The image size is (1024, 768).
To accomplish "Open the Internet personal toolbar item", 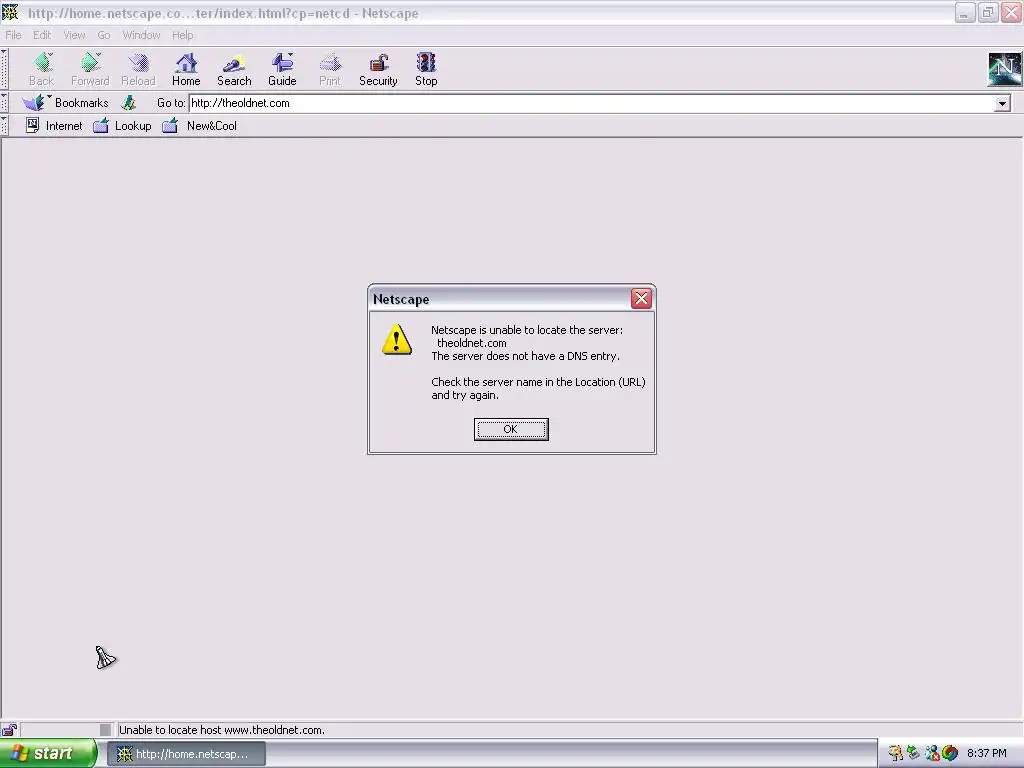I will (x=54, y=125).
